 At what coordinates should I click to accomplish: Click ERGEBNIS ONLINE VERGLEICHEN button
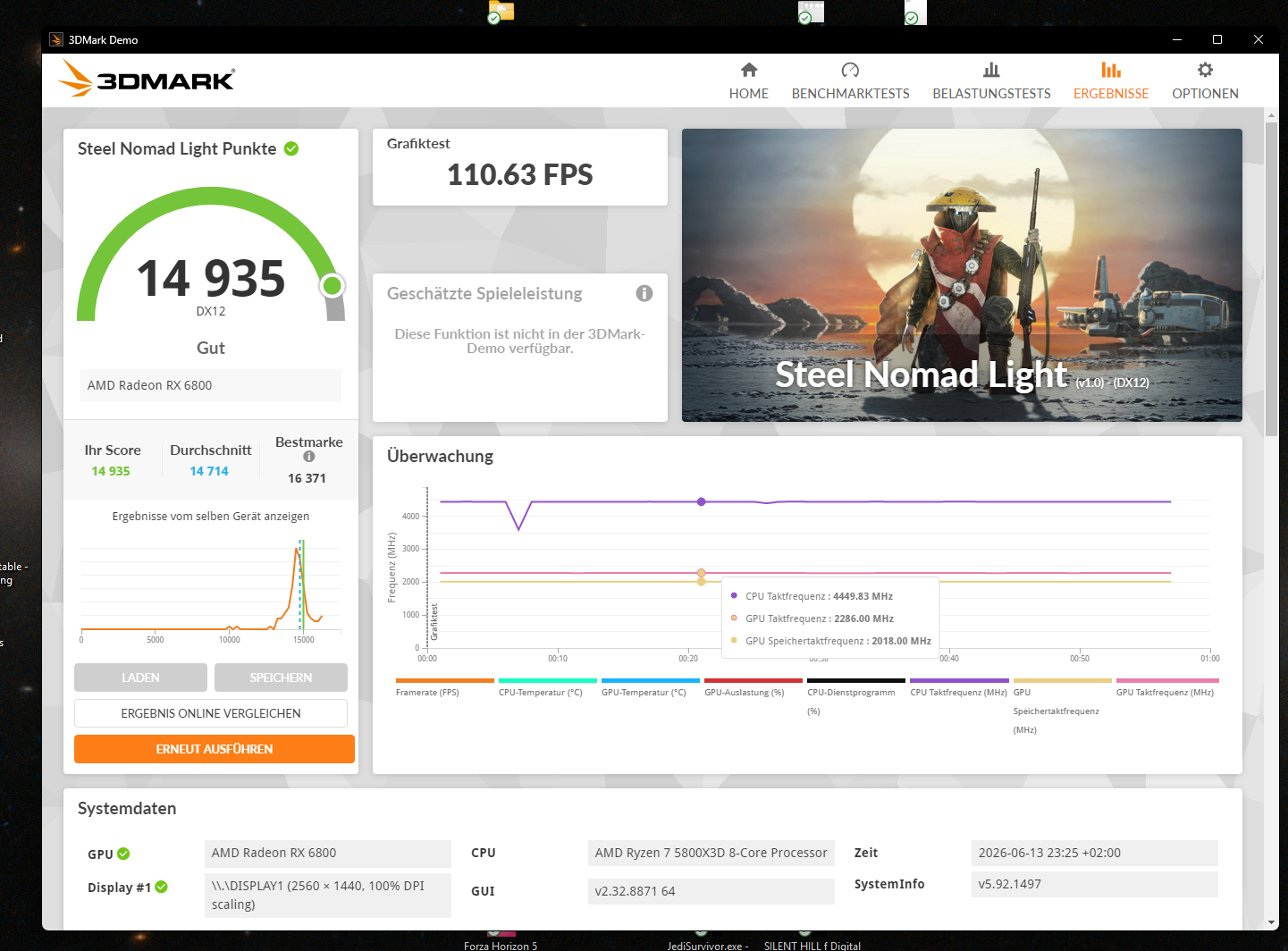point(211,713)
